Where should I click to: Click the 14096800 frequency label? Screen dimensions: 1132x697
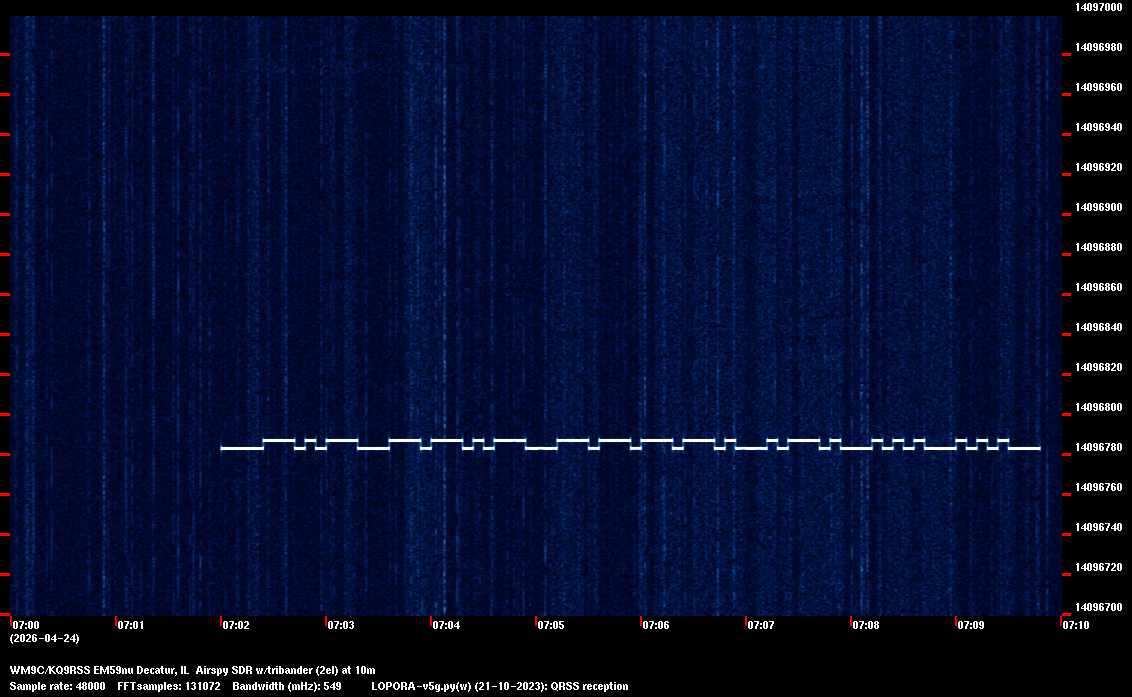(x=1097, y=407)
